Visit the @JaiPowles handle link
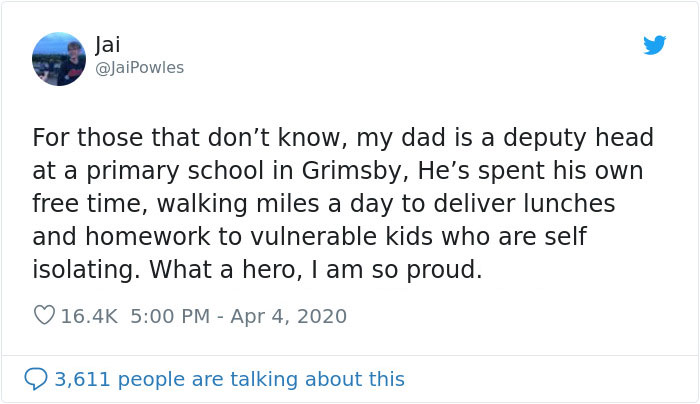The width and height of the screenshot is (700, 404). [x=139, y=67]
